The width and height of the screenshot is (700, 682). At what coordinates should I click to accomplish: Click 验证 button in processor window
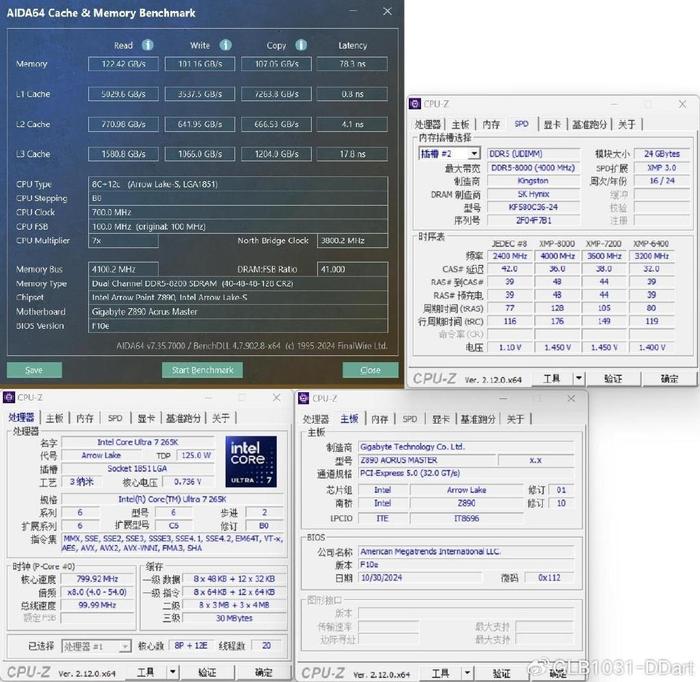207,672
